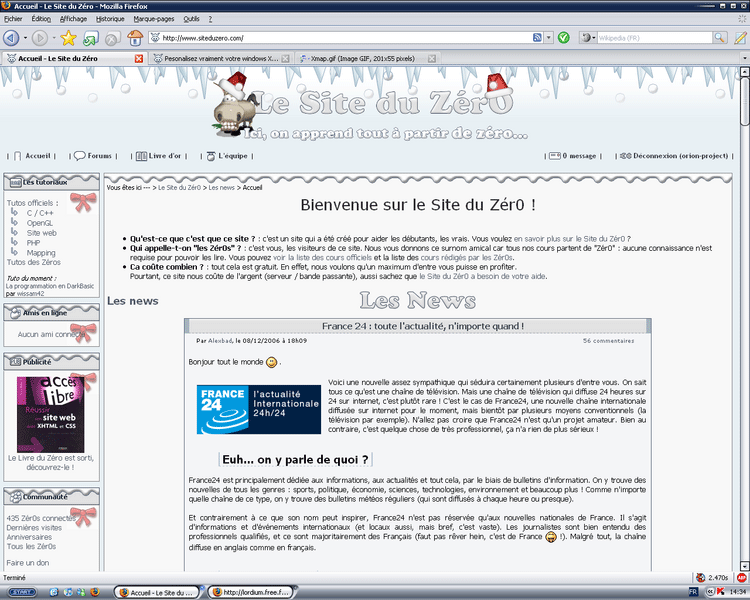This screenshot has height=600, width=750.
Task: Open La programmation en DarkBasic tutorial link
Action: tap(50, 286)
